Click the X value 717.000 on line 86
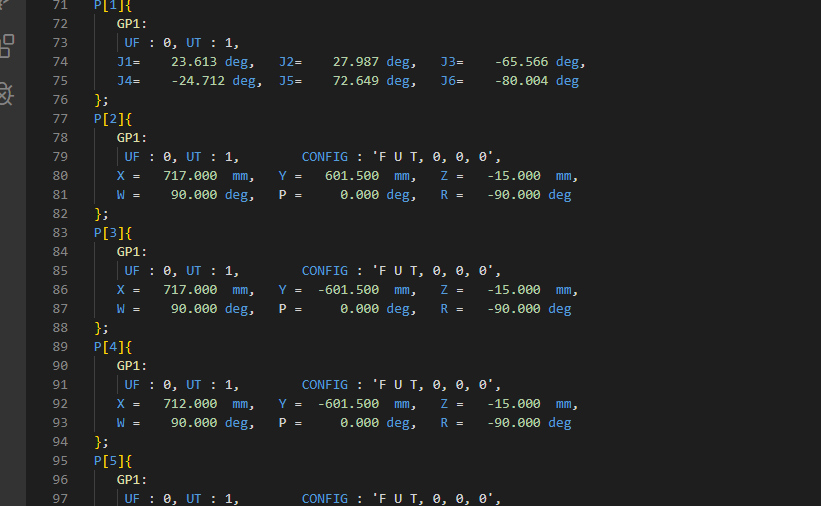The height and width of the screenshot is (506, 821). (x=190, y=290)
